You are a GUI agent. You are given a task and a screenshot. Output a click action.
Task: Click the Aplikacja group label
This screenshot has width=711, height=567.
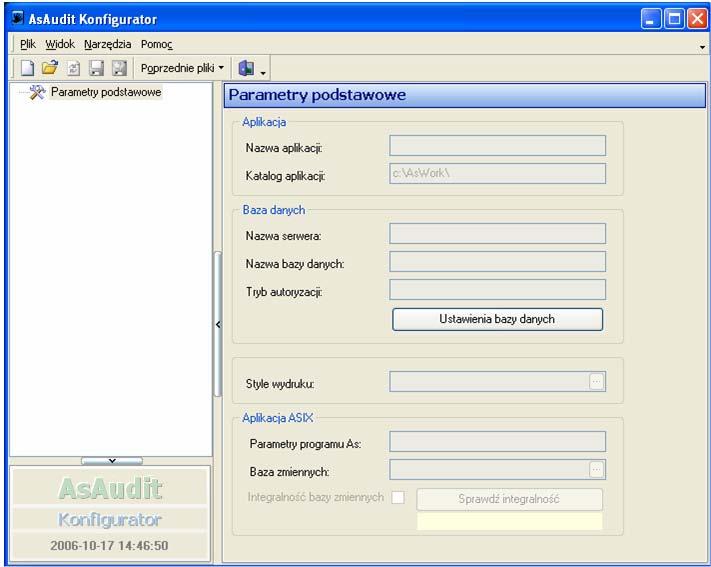[x=264, y=122]
